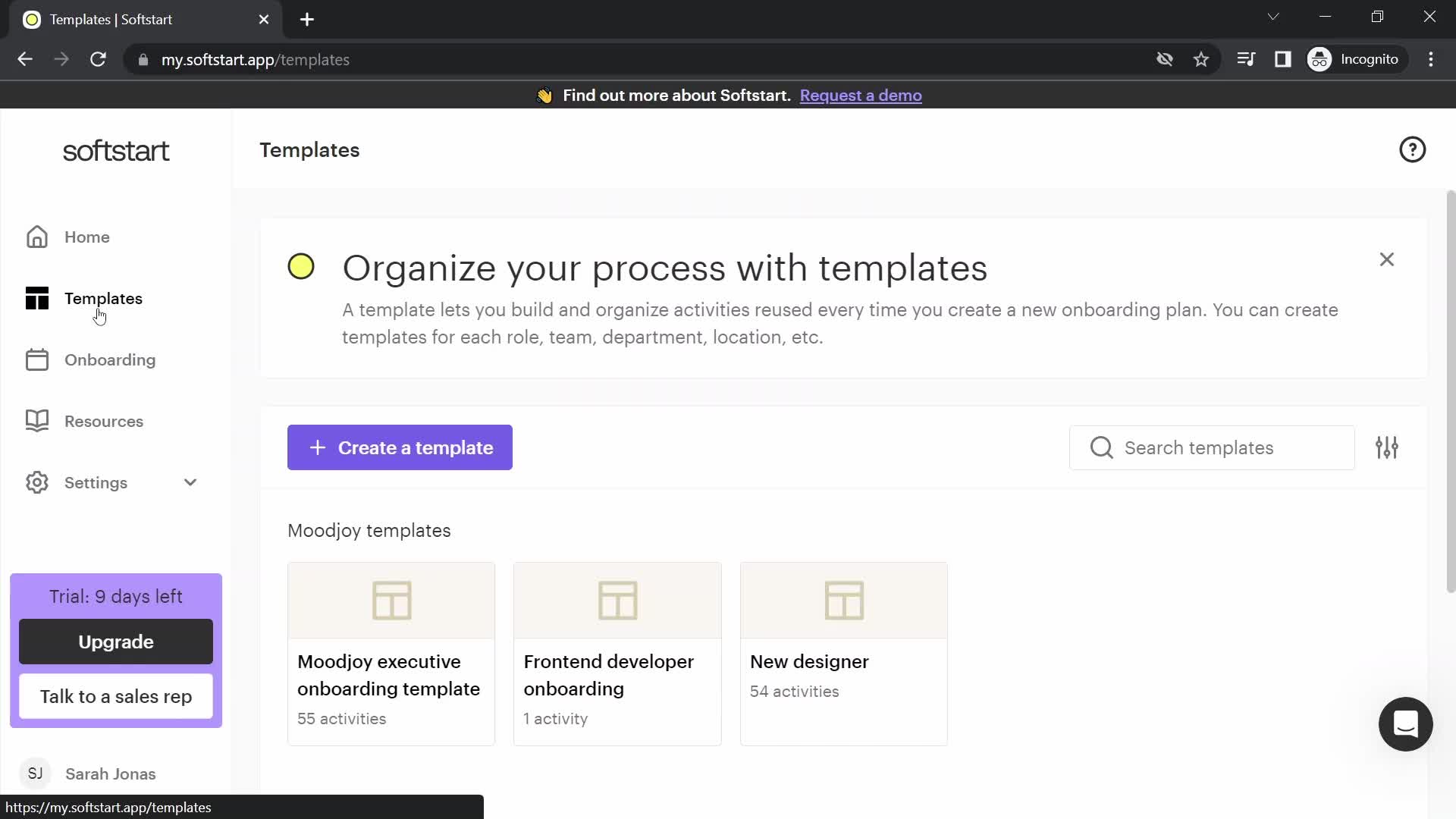Click the search magnifier icon

pyautogui.click(x=1101, y=448)
